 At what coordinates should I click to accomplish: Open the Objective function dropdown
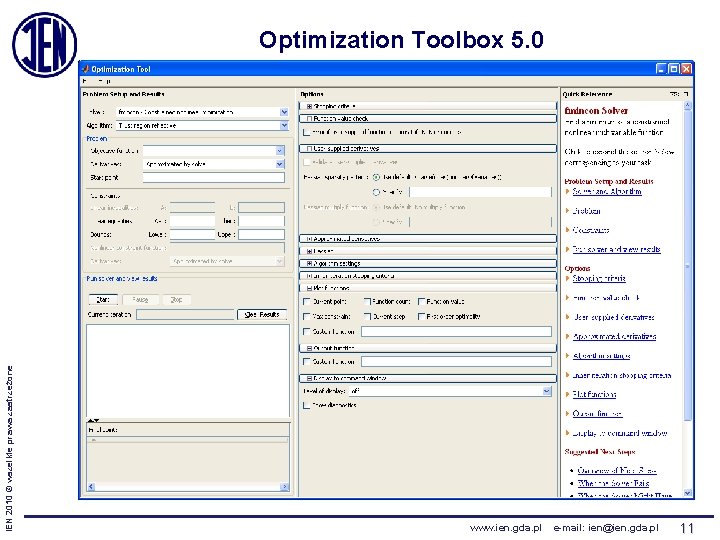[x=280, y=151]
